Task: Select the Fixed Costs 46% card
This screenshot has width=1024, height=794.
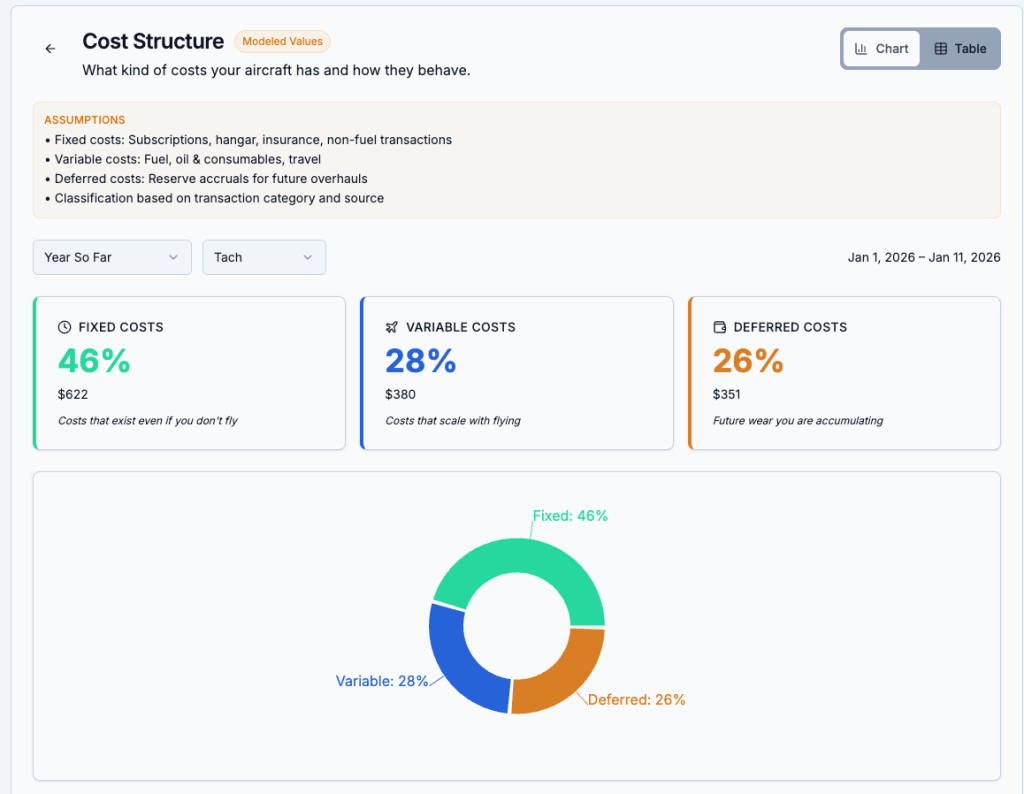Action: tap(190, 373)
